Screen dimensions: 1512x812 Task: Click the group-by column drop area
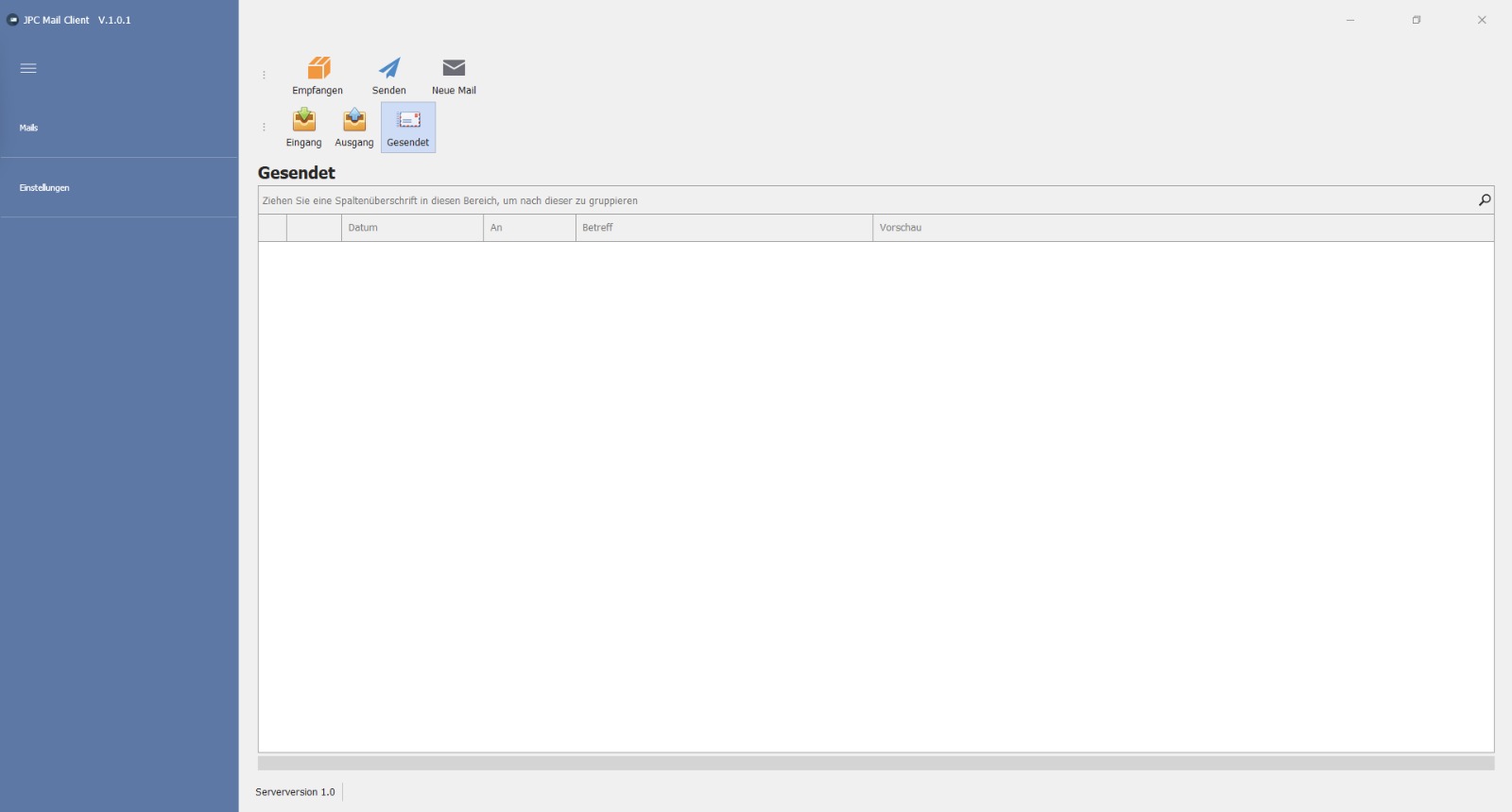point(850,200)
